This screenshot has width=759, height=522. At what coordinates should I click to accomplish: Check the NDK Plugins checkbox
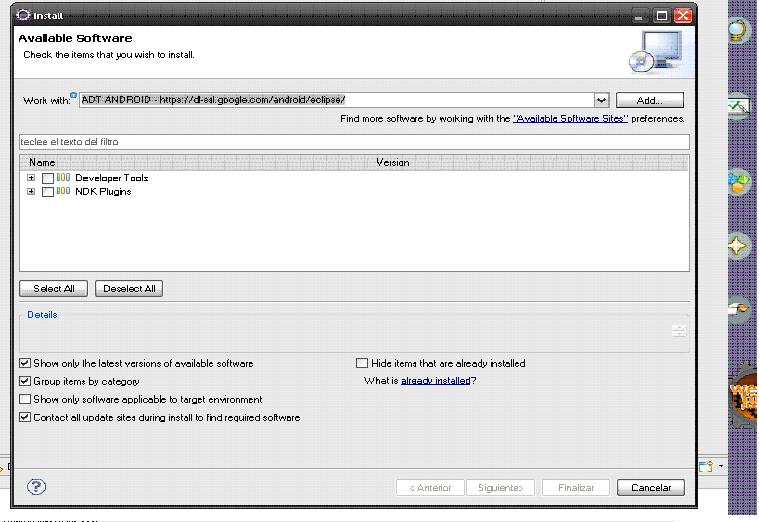click(47, 192)
